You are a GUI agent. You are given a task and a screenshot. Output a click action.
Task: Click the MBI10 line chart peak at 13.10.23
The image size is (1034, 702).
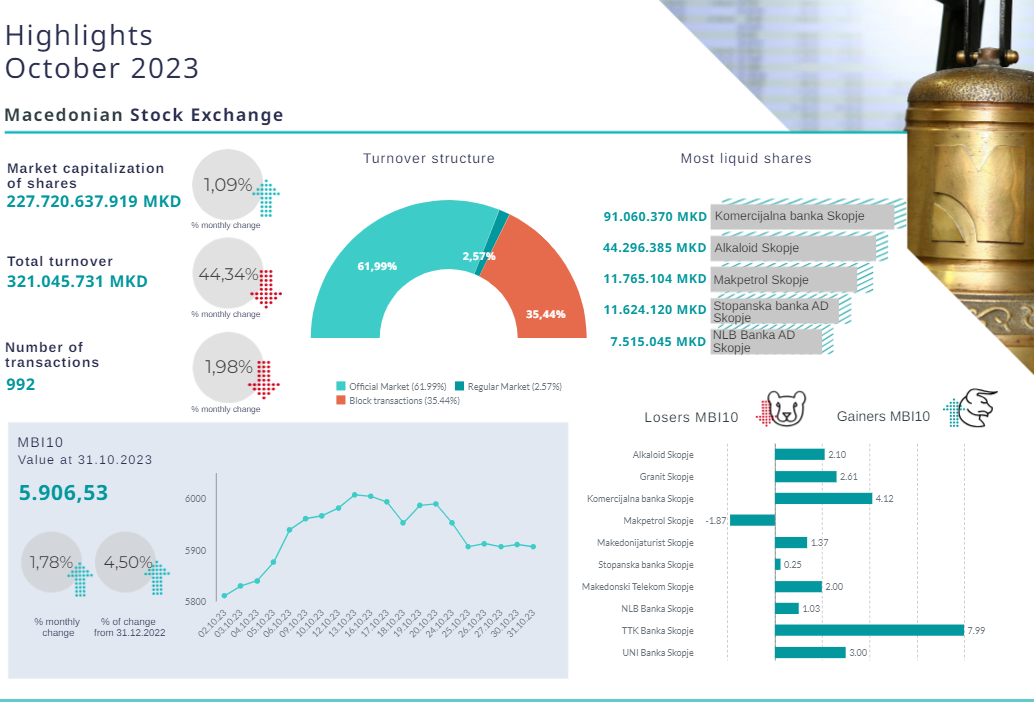tap(355, 494)
